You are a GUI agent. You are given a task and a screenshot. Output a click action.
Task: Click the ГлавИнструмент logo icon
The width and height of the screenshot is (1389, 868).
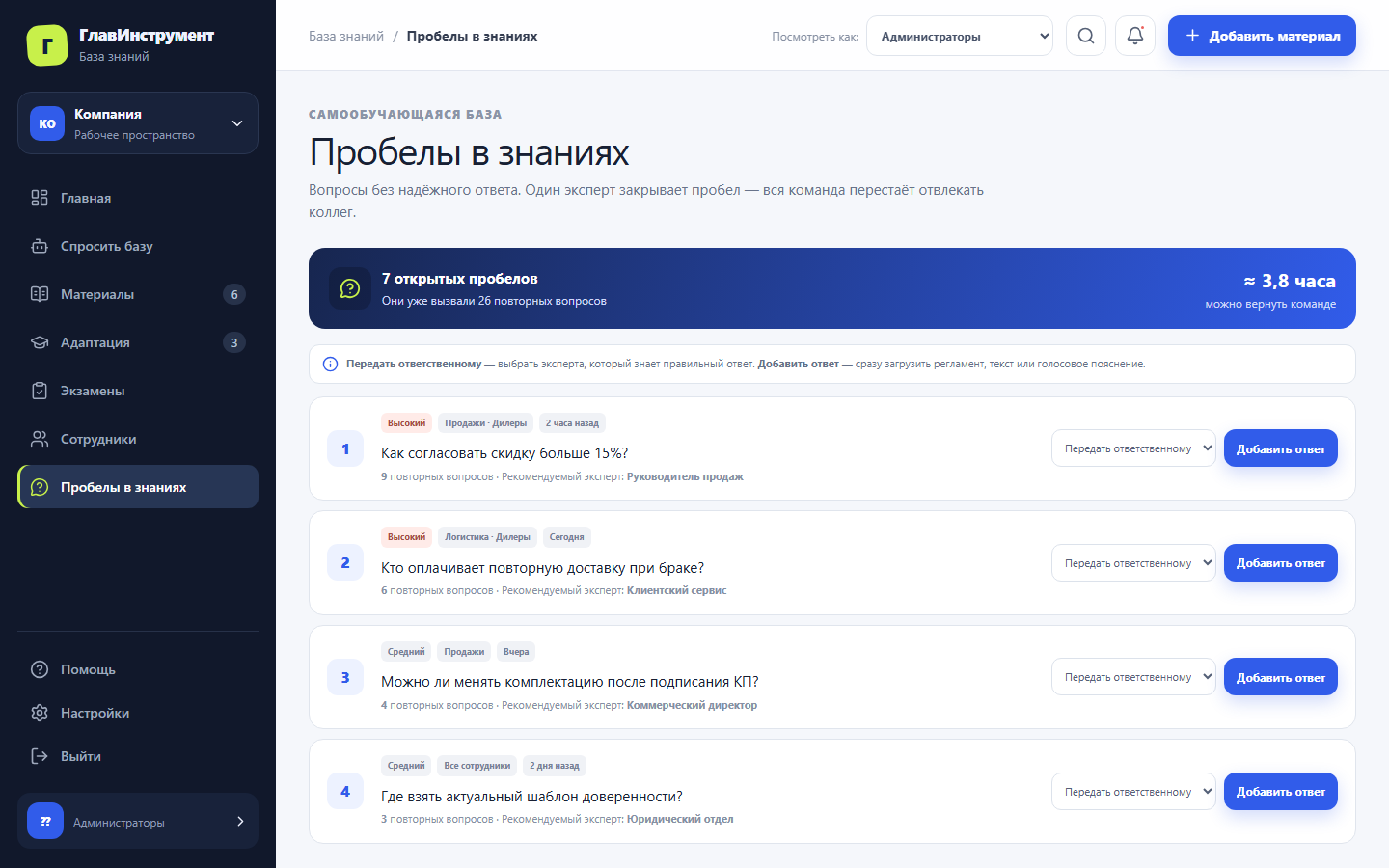coord(47,45)
